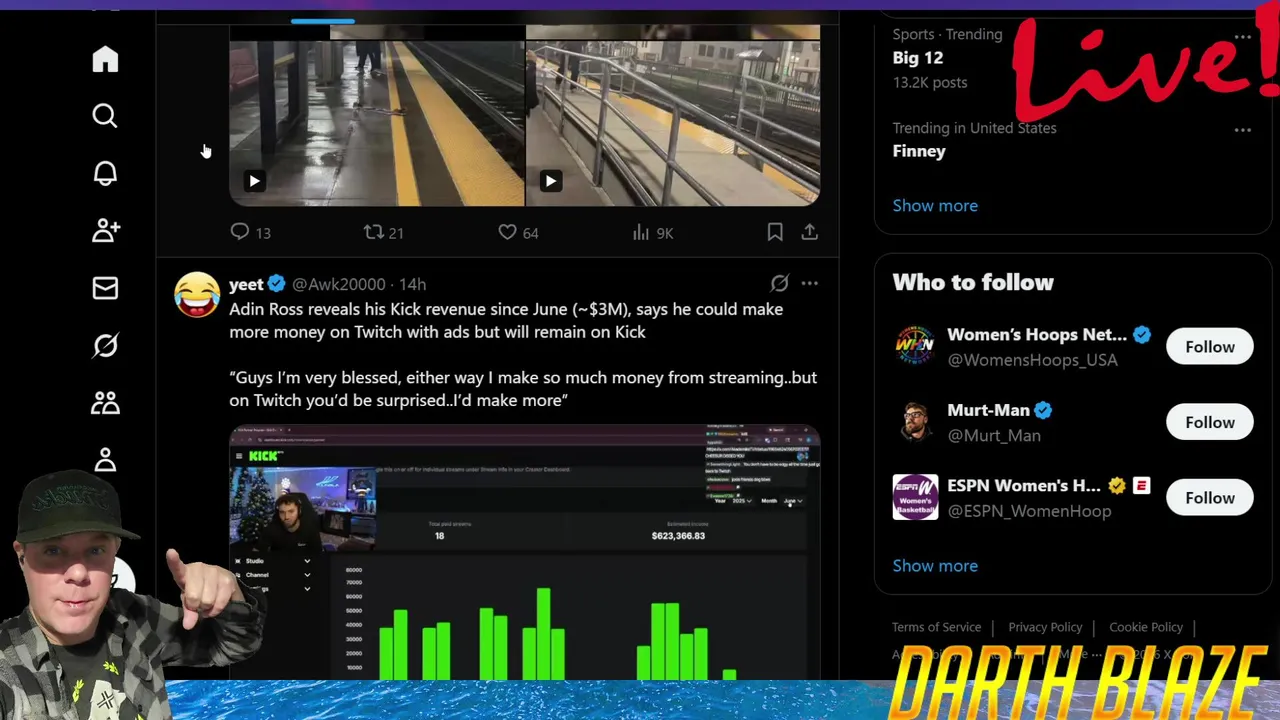Show more accounts to follow
The height and width of the screenshot is (720, 1280).
tap(935, 566)
